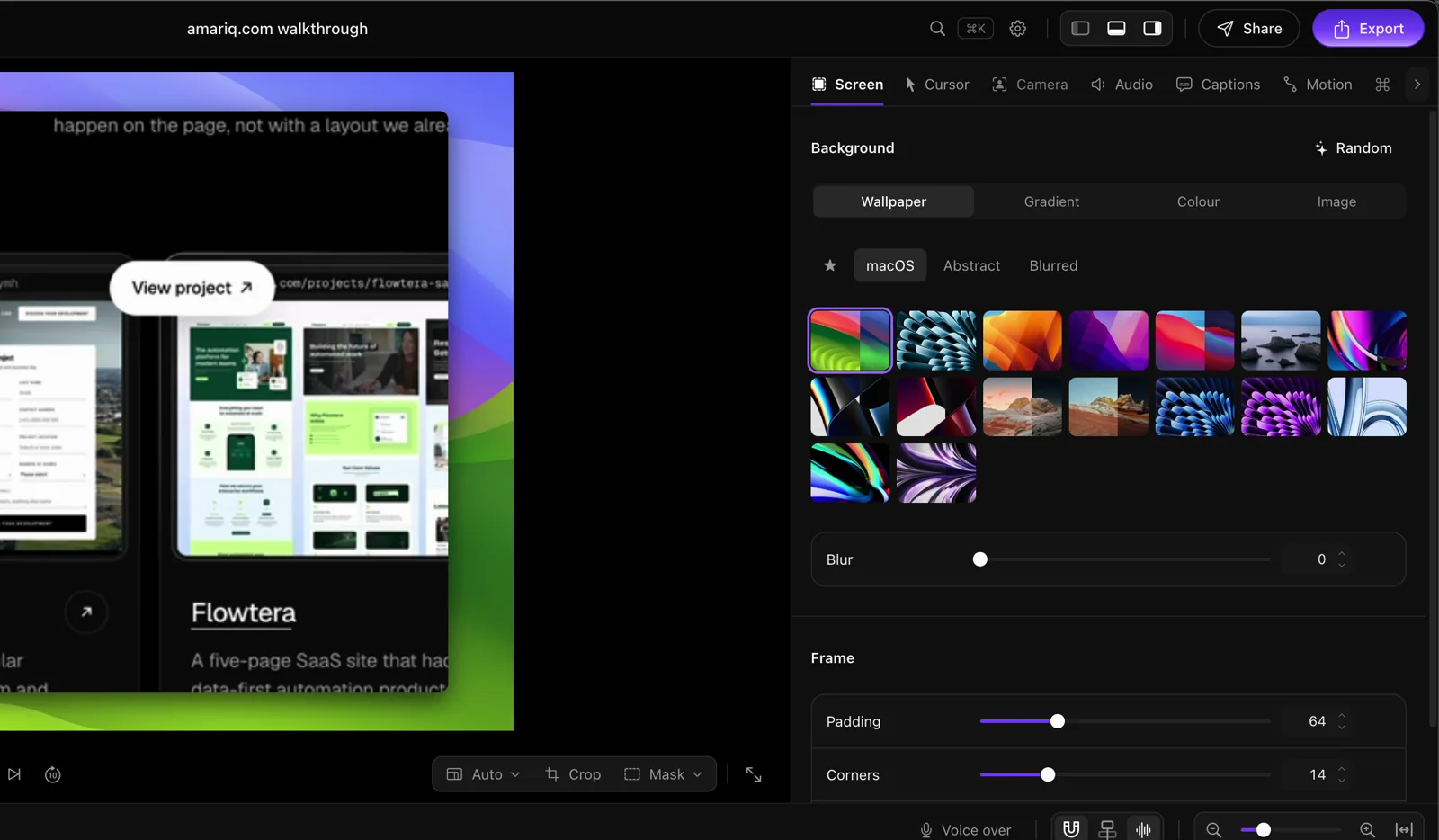
Task: Select the grey rocky lake wallpaper
Action: click(x=1281, y=341)
